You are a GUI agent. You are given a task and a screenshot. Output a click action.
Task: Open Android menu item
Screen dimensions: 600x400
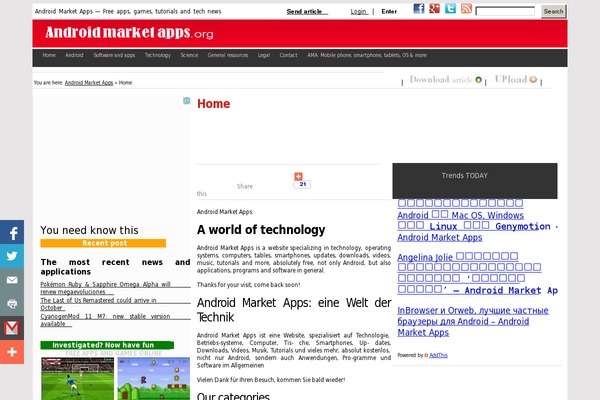pos(74,55)
